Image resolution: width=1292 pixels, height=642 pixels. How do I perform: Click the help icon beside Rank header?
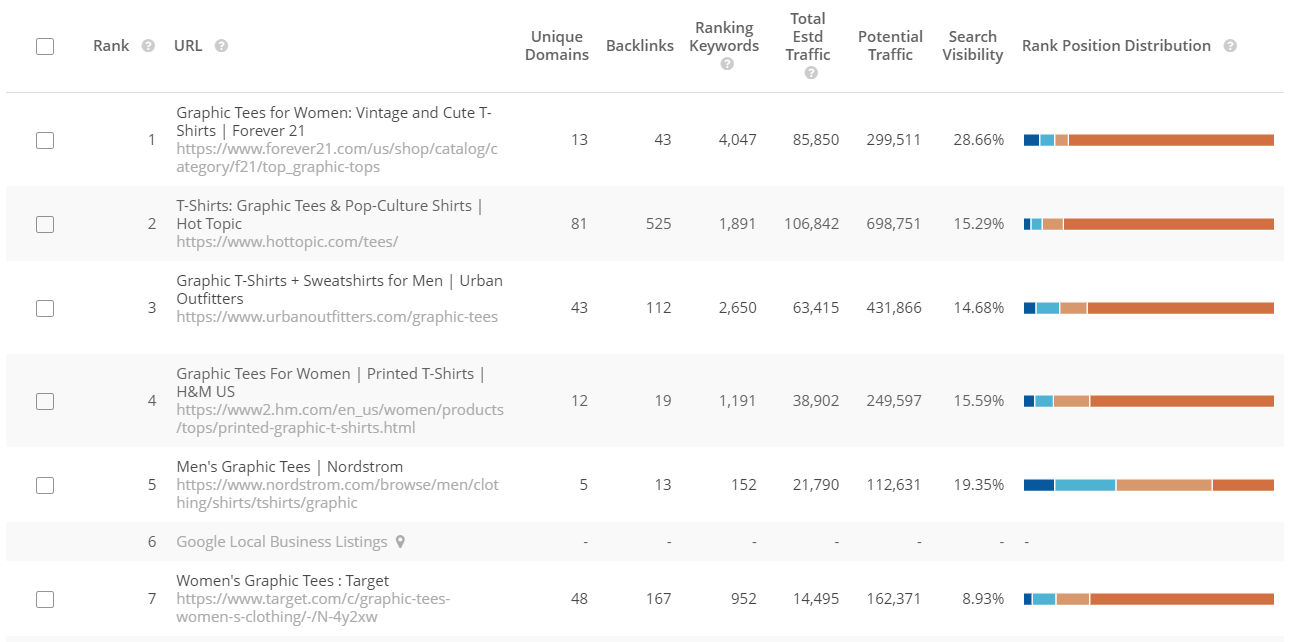148,46
